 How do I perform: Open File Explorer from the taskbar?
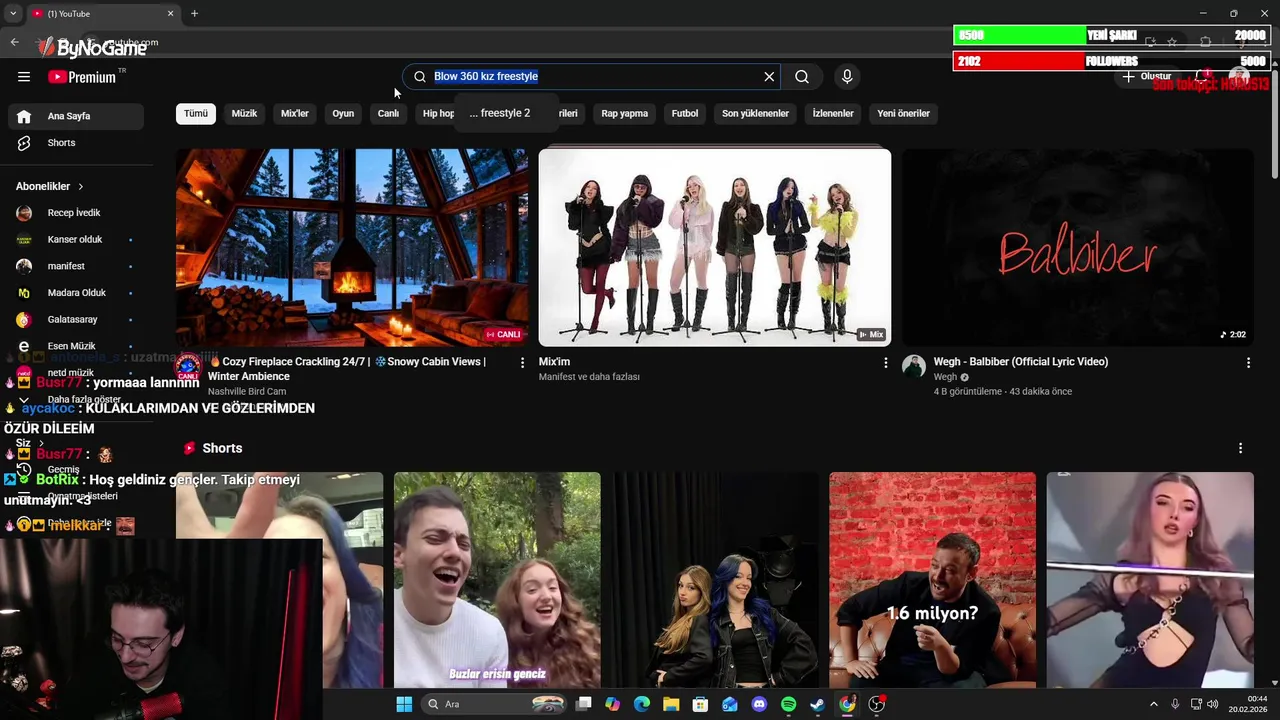click(671, 704)
